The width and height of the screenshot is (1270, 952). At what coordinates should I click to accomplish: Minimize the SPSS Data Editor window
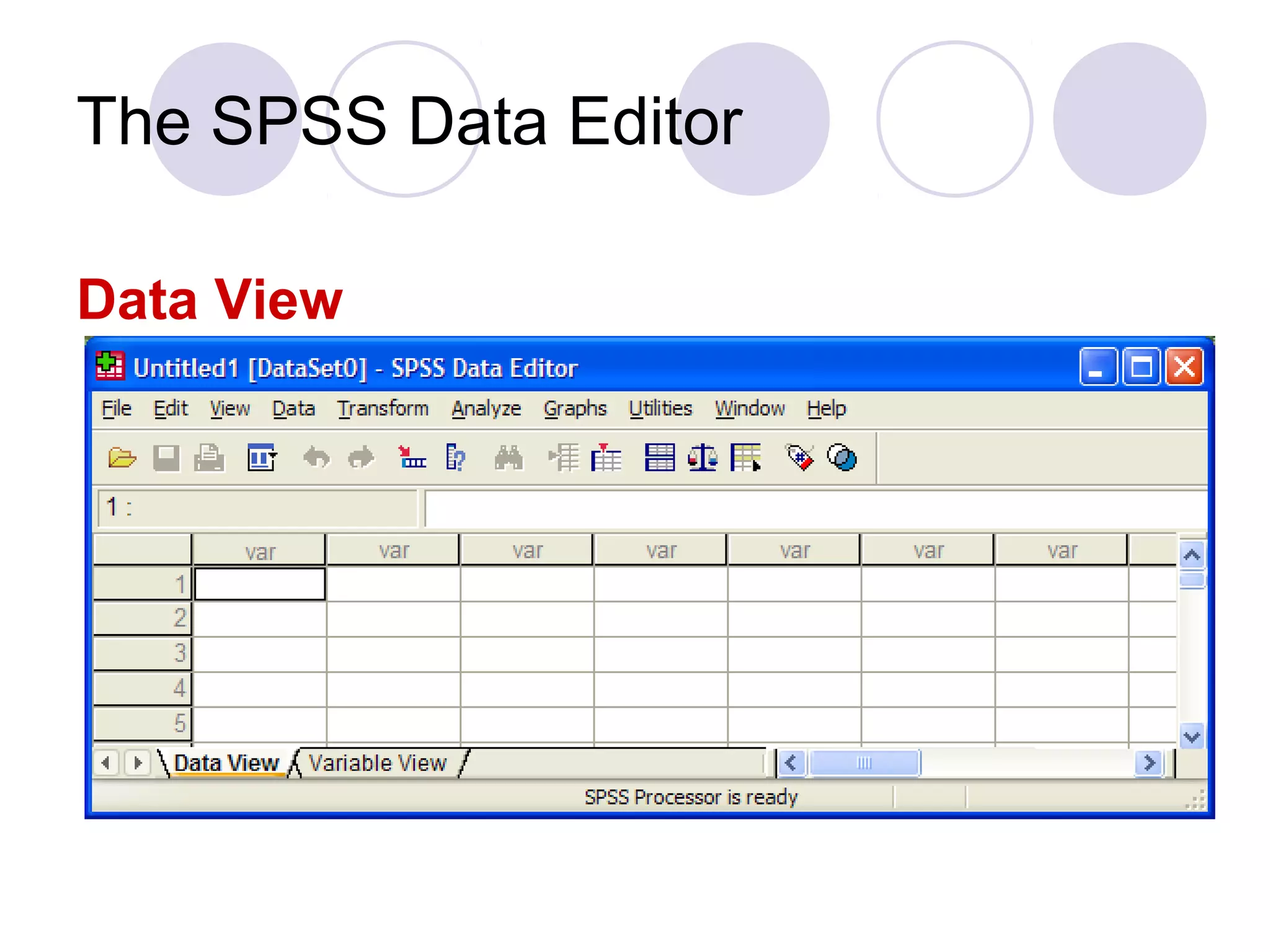(x=1098, y=366)
